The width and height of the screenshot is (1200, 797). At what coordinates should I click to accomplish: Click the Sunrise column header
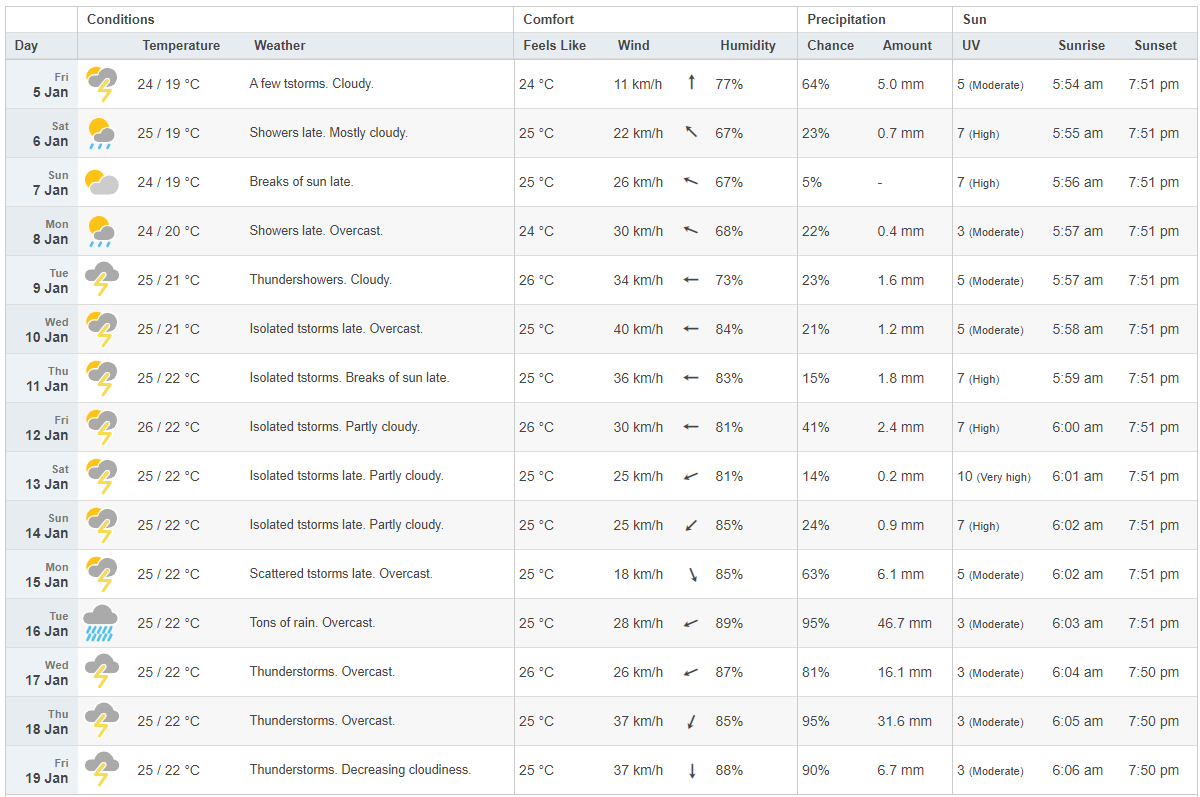click(1081, 45)
